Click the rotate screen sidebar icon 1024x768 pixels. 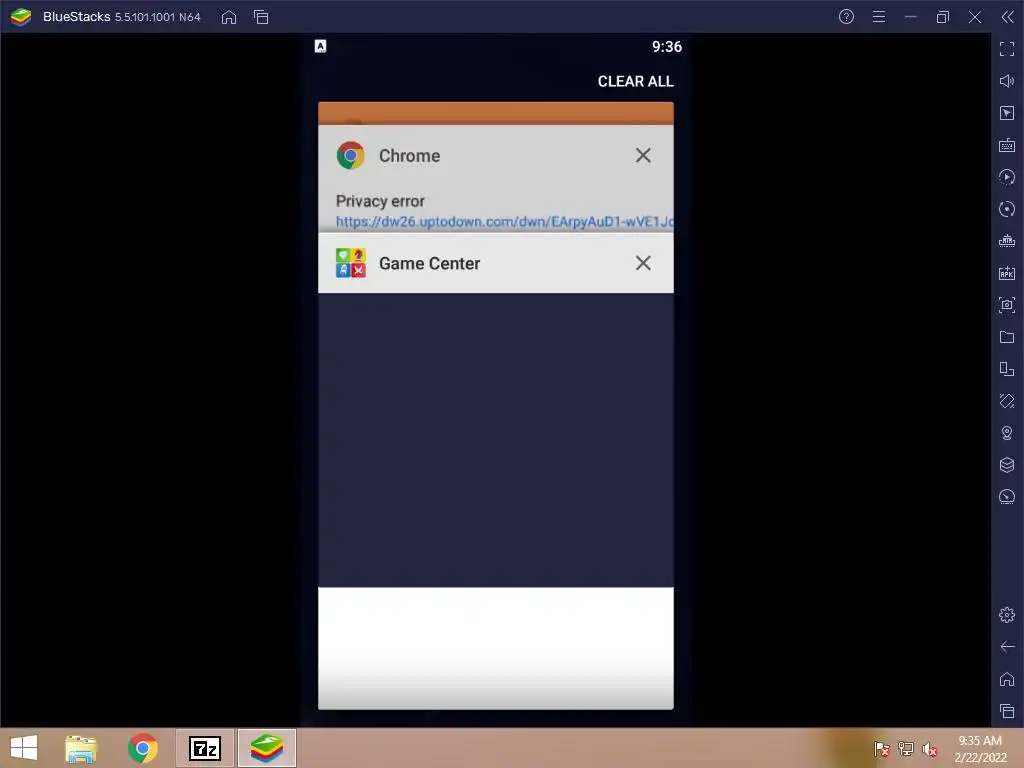[1007, 369]
